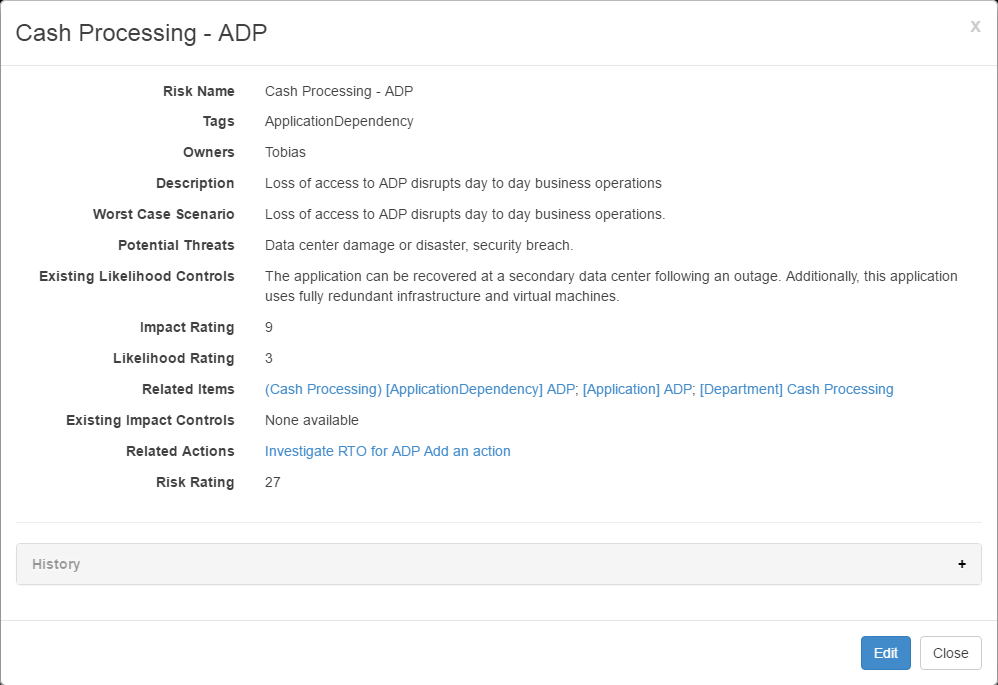Click the Risk Name value Cash Processing - ADP
The height and width of the screenshot is (685, 998).
(339, 91)
